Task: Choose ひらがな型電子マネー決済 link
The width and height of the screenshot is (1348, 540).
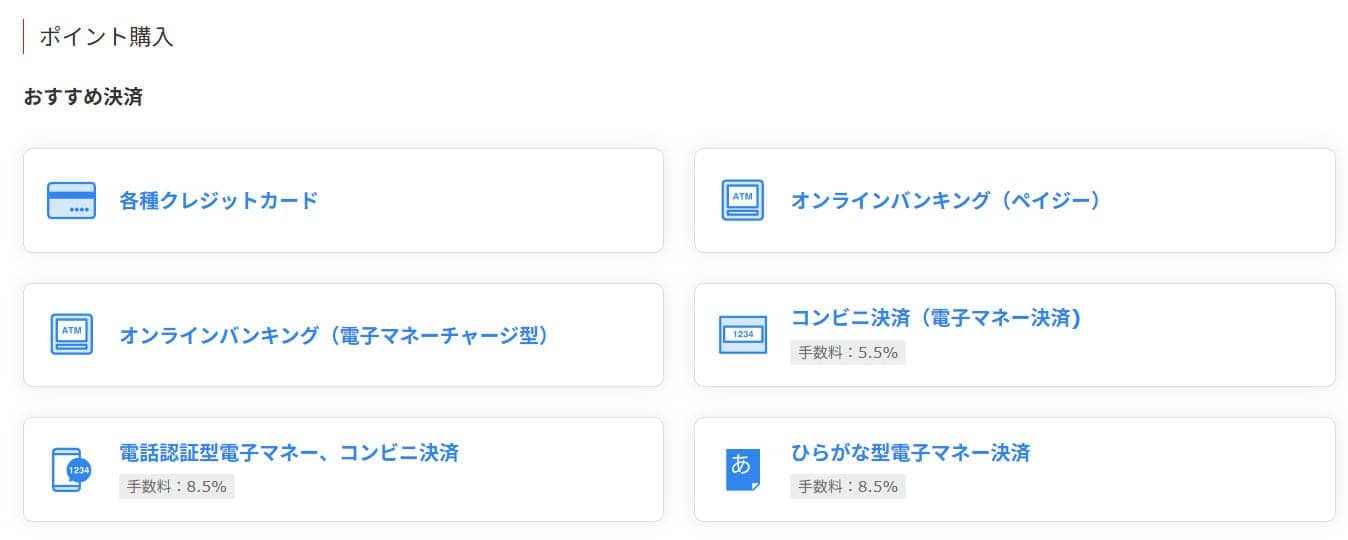Action: pyautogui.click(x=910, y=452)
